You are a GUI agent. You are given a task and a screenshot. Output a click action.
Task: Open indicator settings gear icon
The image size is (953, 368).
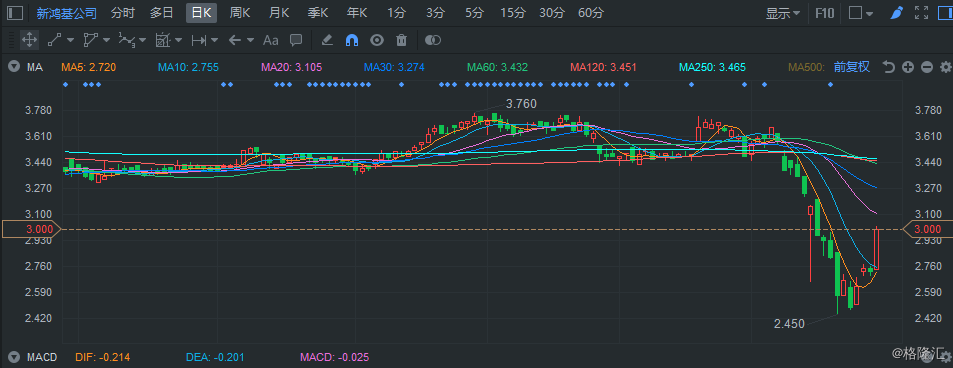[x=945, y=67]
